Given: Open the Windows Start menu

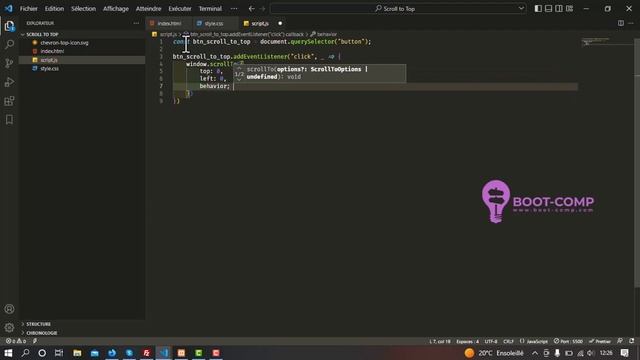Looking at the screenshot, I should pyautogui.click(x=8, y=353).
